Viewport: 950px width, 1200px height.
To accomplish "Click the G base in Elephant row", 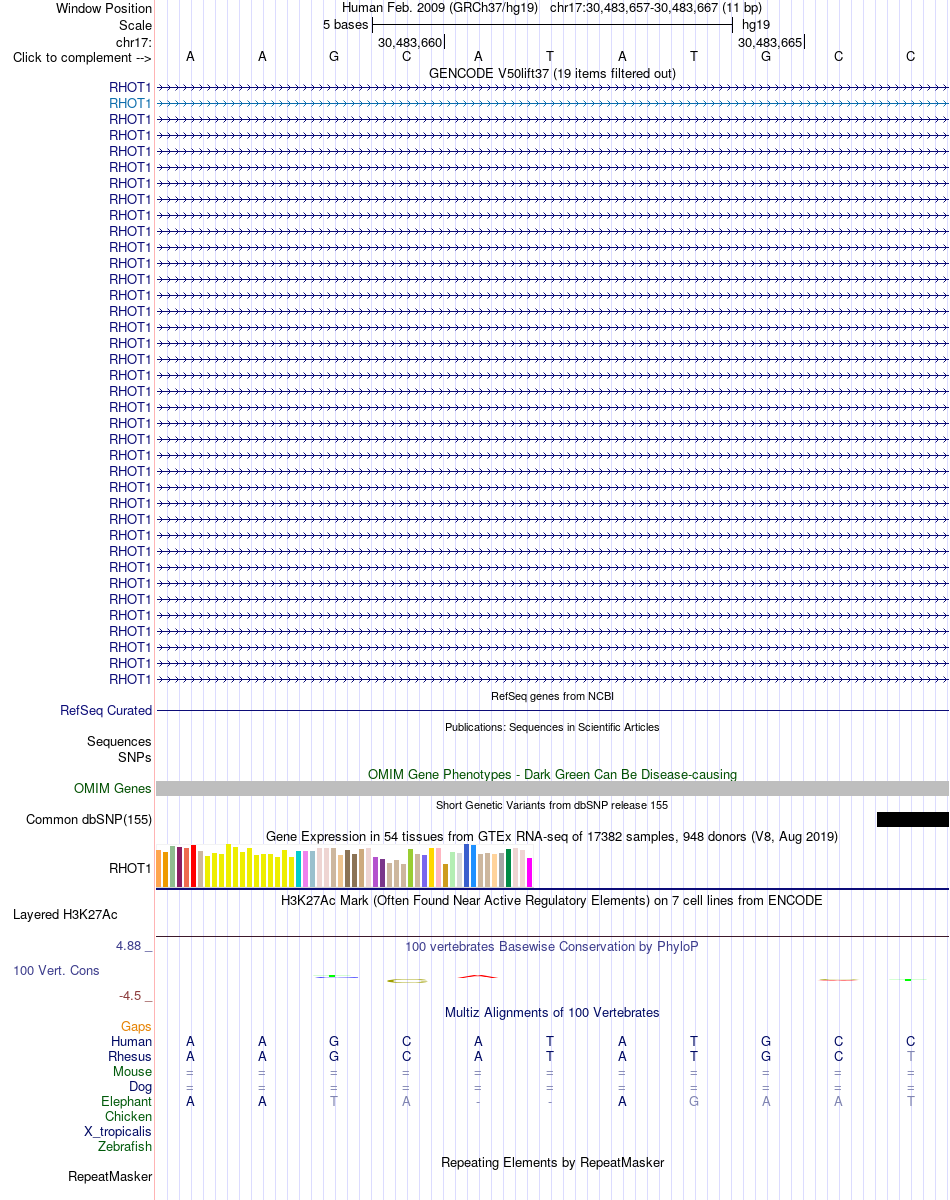I will [x=694, y=1101].
